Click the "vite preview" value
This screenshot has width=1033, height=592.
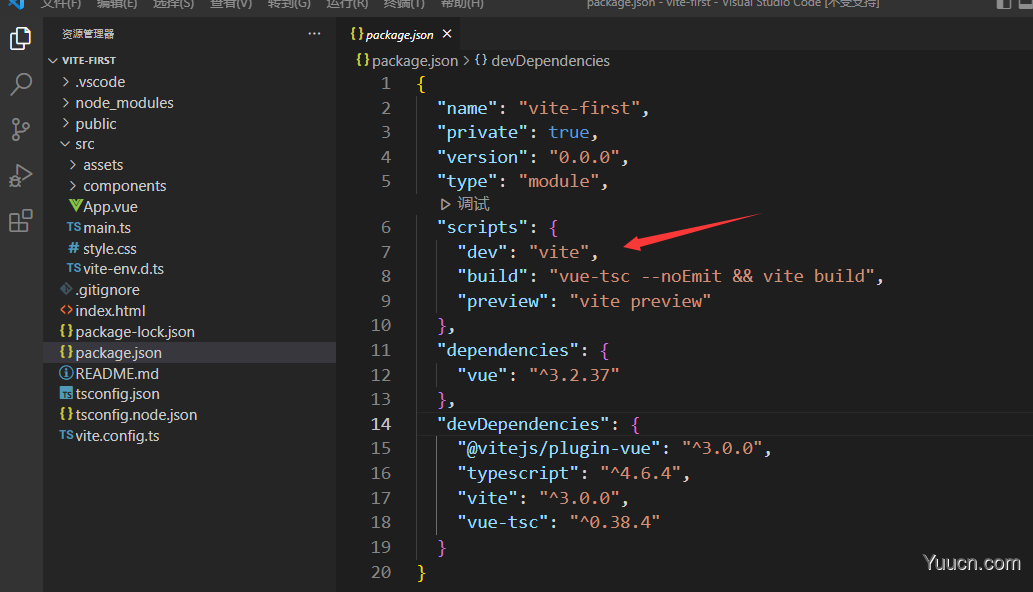(640, 302)
